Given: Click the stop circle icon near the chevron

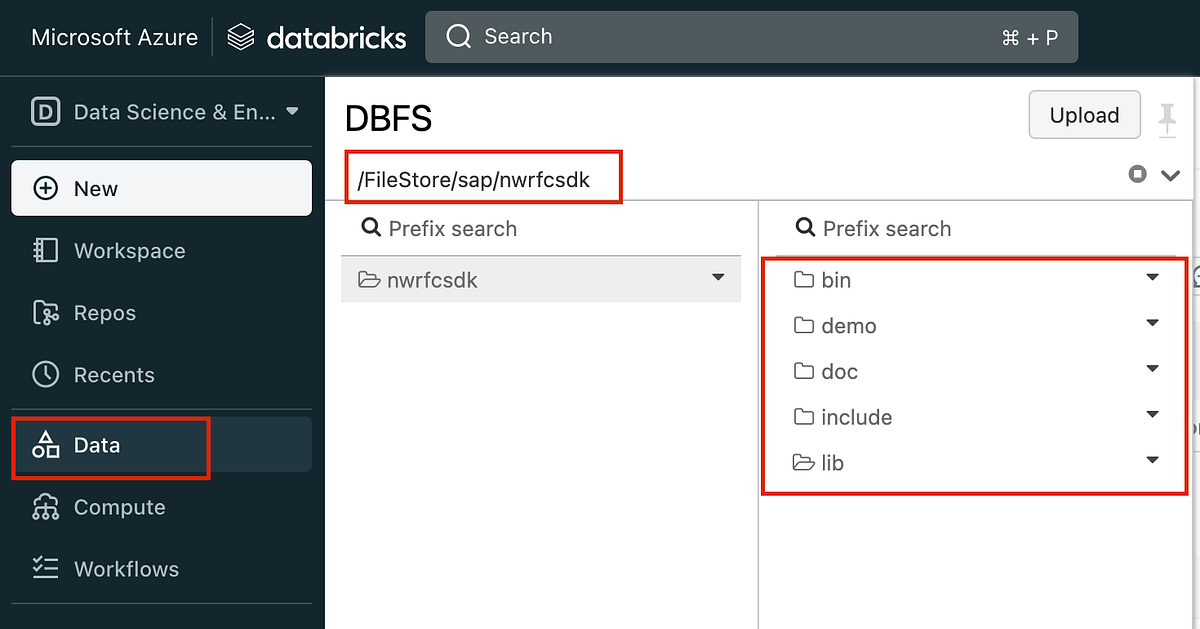Looking at the screenshot, I should [1138, 173].
